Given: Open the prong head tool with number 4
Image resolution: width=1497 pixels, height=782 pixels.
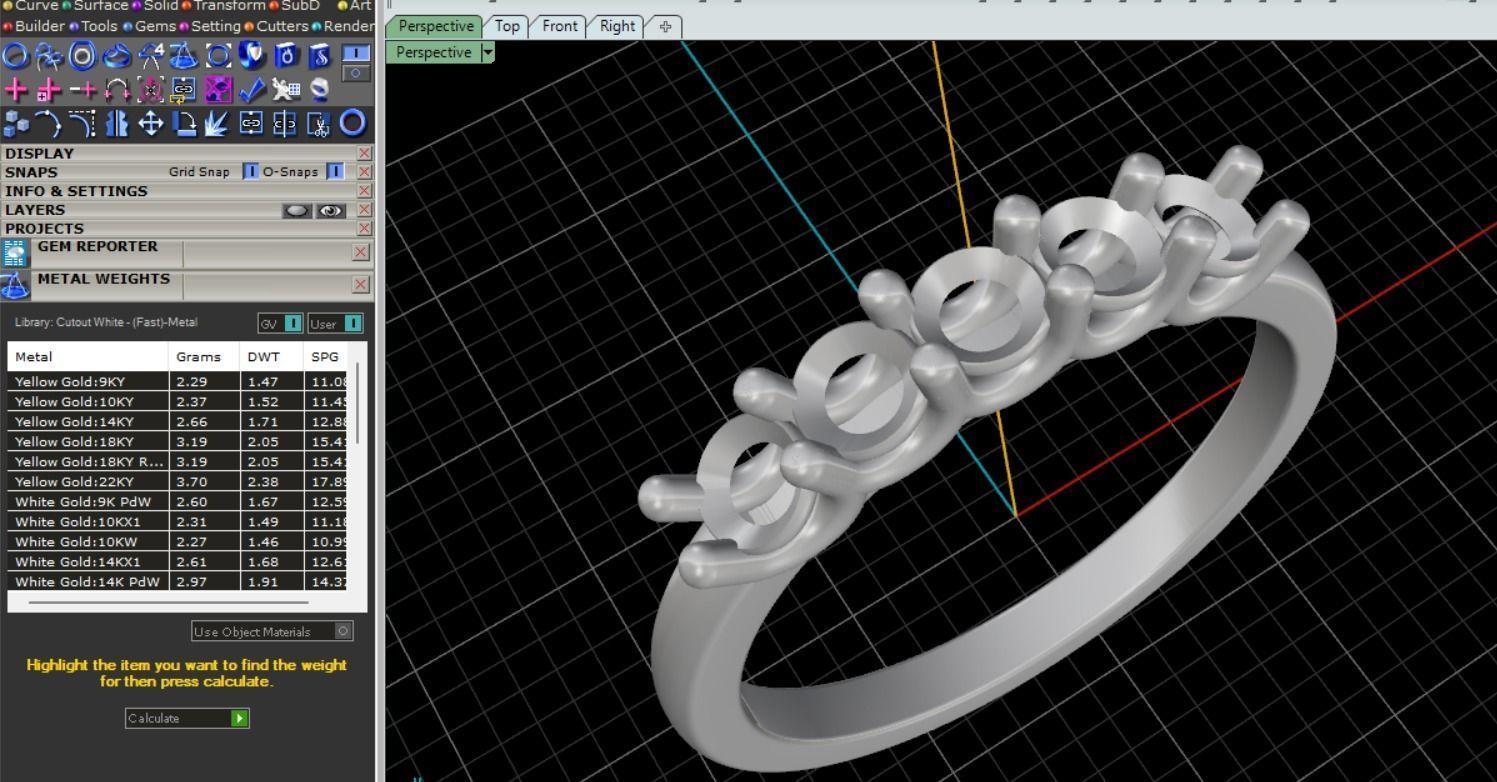Looking at the screenshot, I should pos(150,56).
